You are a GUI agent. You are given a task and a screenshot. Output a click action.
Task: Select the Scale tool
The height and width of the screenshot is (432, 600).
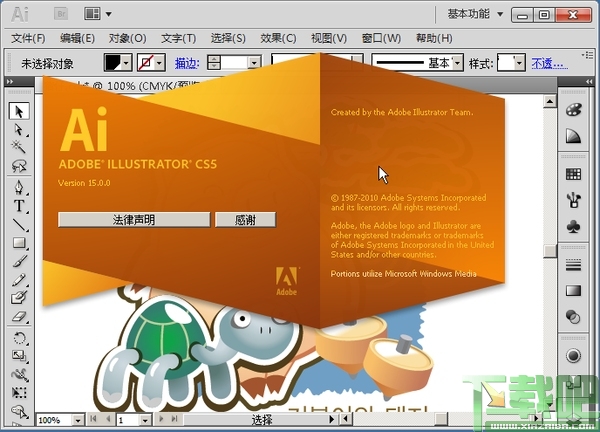[19, 356]
